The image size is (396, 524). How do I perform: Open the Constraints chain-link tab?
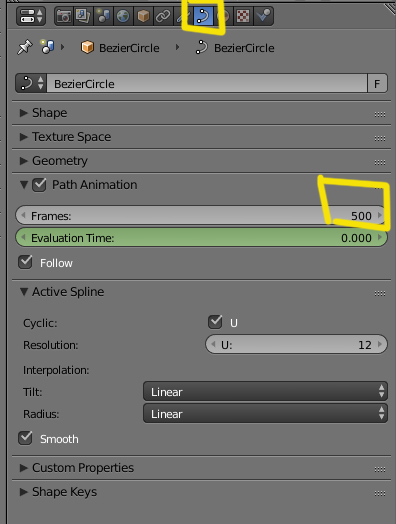(x=163, y=16)
